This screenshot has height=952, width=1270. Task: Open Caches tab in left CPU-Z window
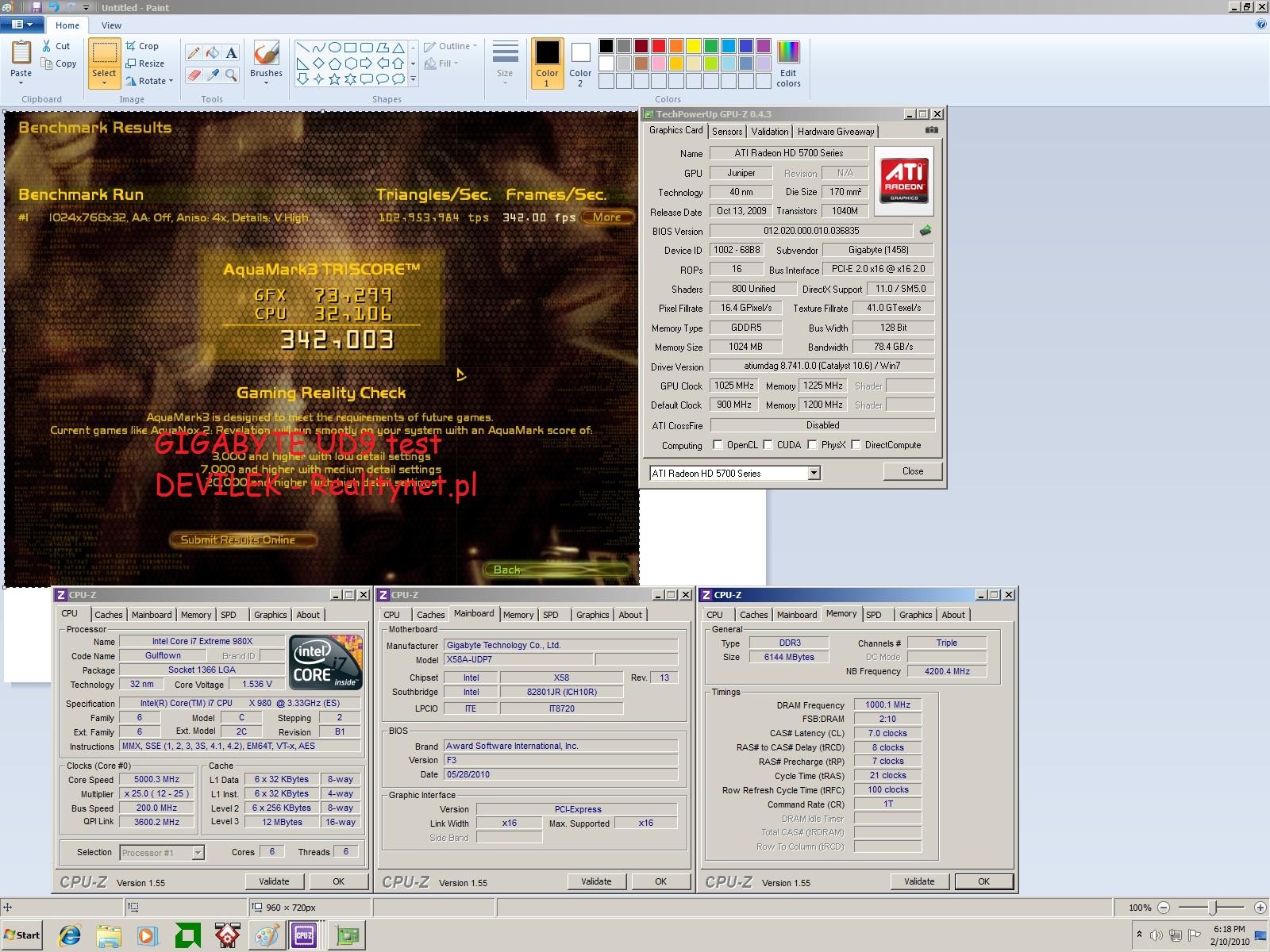point(109,615)
